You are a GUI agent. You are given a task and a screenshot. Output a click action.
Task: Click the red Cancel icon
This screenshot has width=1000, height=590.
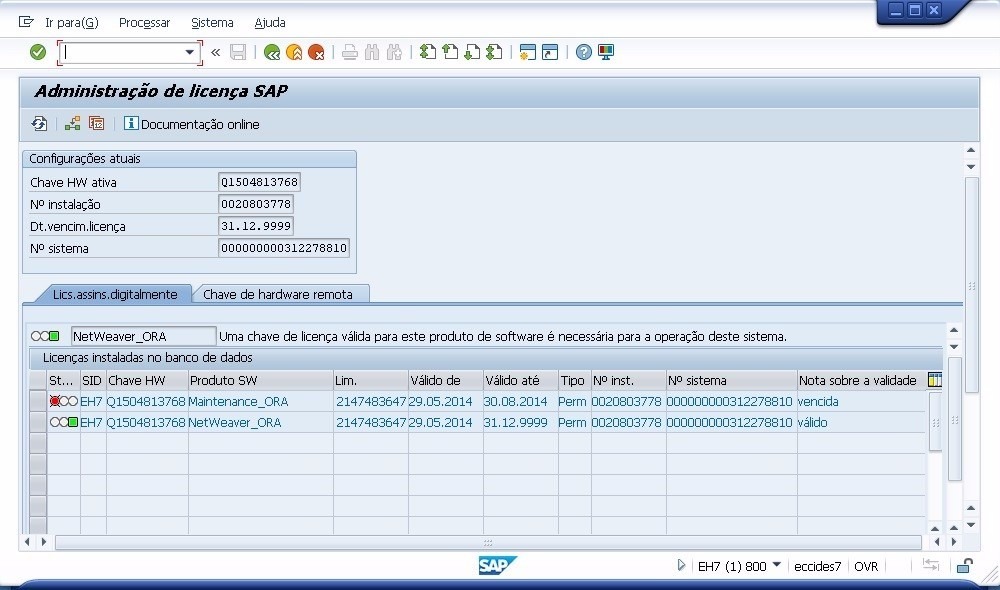pos(316,52)
